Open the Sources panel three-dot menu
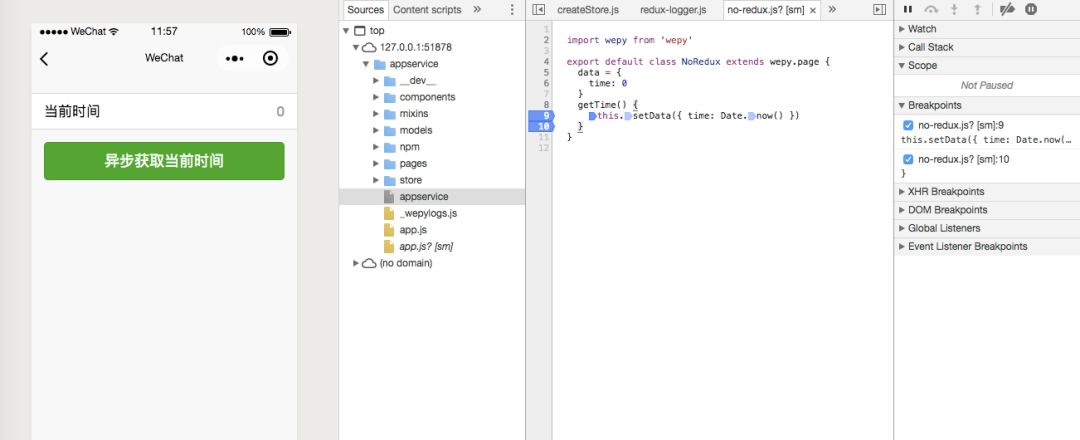The width and height of the screenshot is (1080, 440). point(512,10)
